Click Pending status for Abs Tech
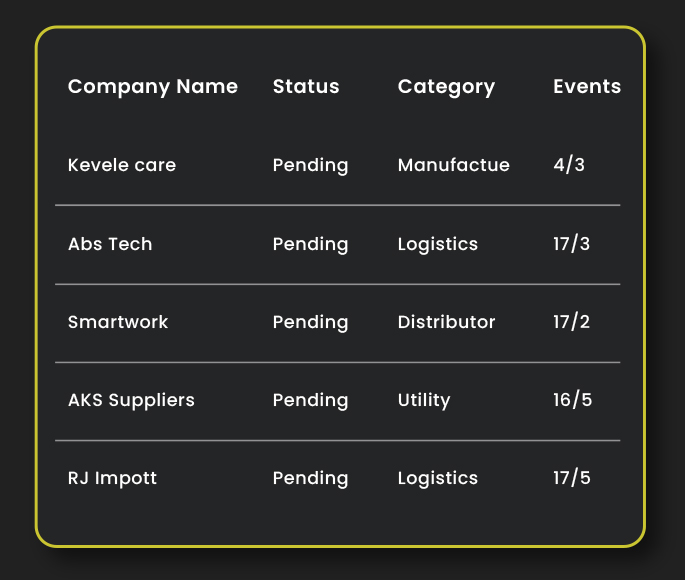This screenshot has width=685, height=580. coord(310,244)
